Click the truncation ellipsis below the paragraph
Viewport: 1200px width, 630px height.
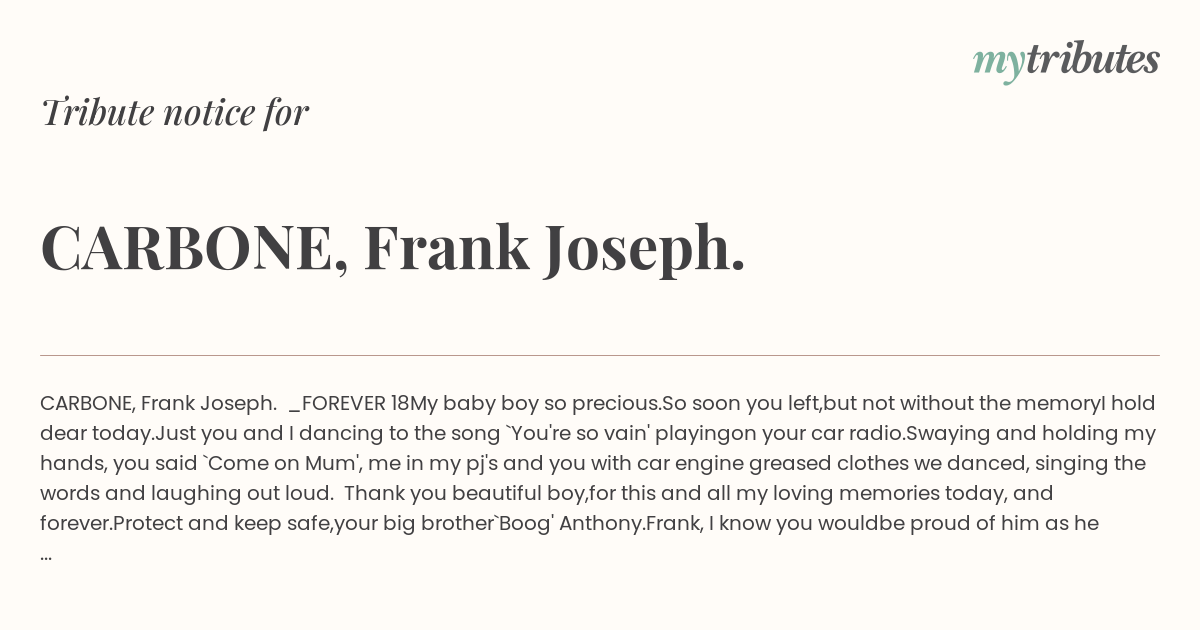(46, 555)
